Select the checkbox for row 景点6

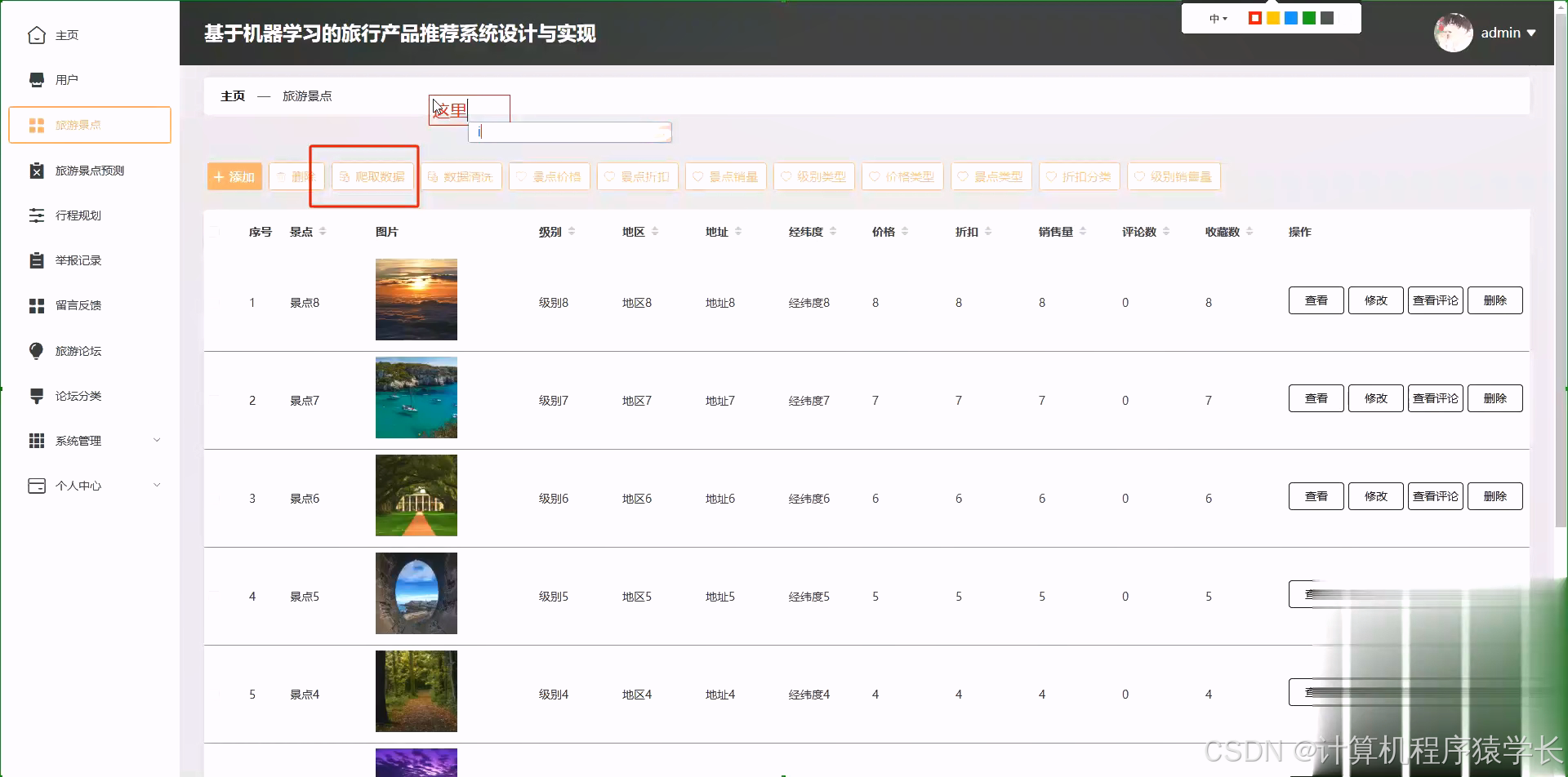[x=215, y=497]
